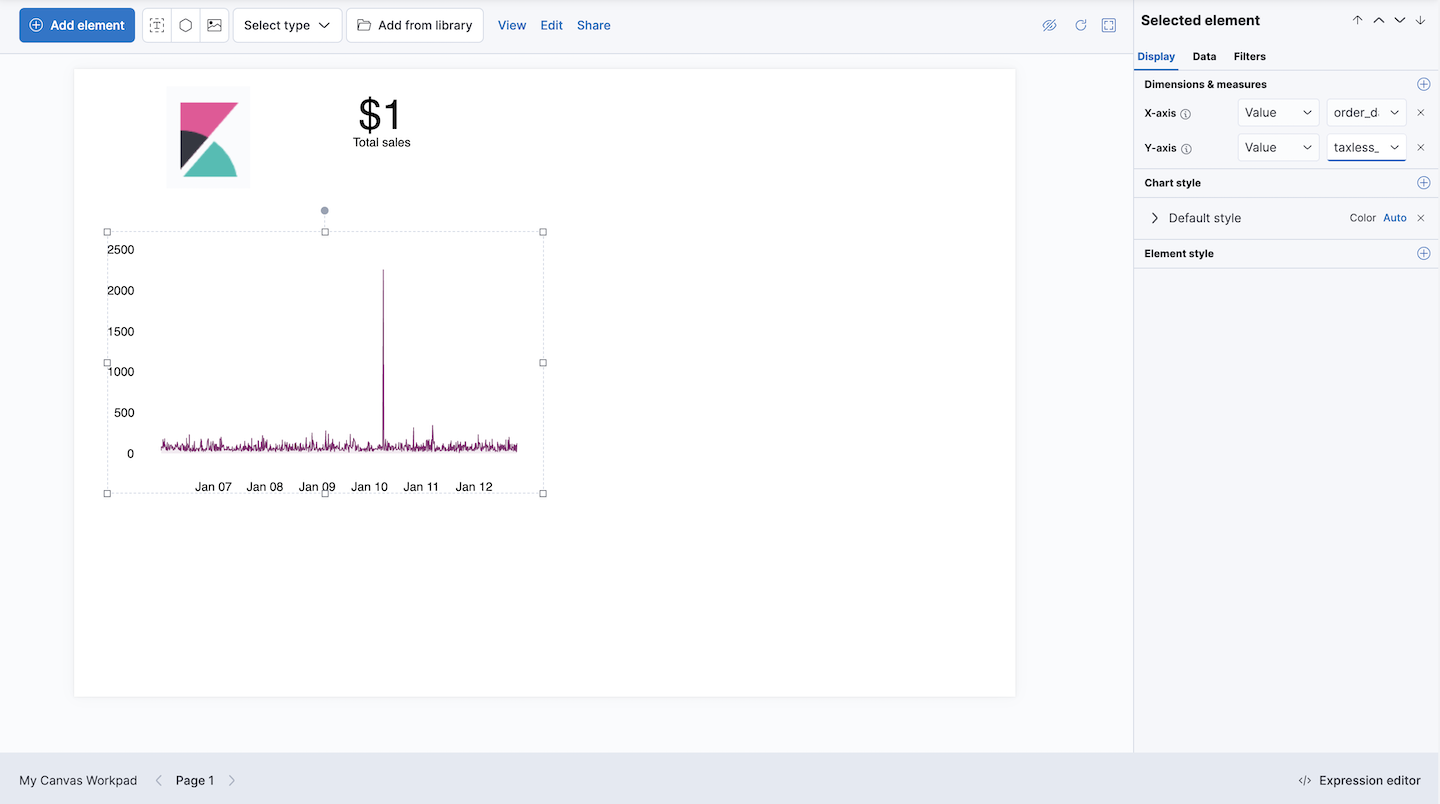Open Add from library
The height and width of the screenshot is (804, 1440).
pyautogui.click(x=414, y=25)
